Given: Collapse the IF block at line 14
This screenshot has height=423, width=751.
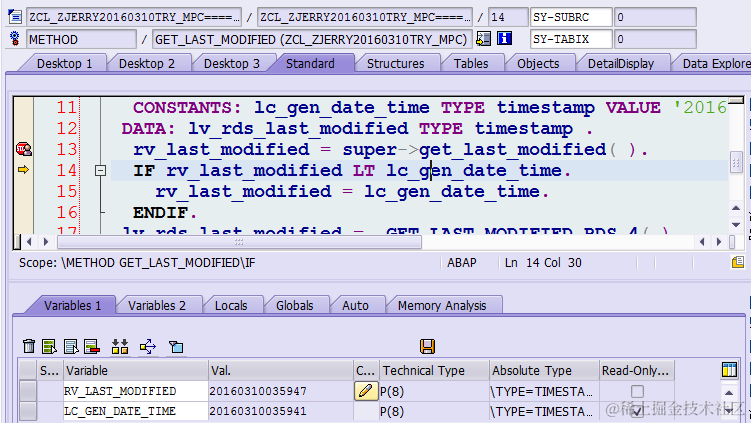Looking at the screenshot, I should (x=100, y=170).
